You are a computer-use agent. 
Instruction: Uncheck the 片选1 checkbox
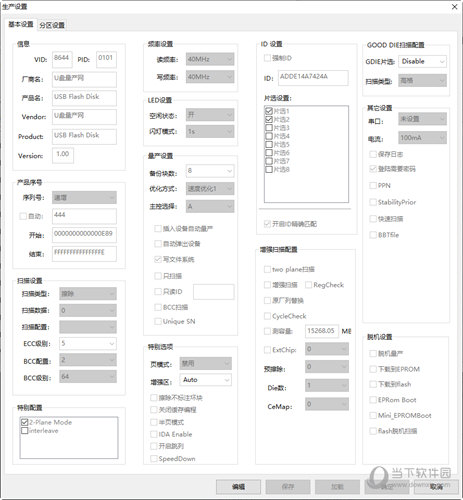click(x=269, y=111)
